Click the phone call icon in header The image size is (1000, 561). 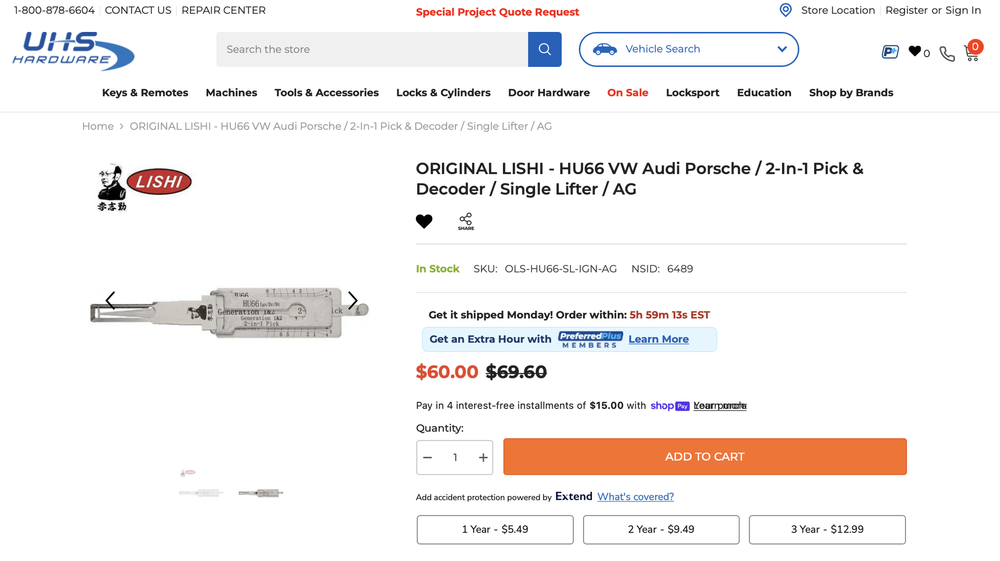point(946,53)
